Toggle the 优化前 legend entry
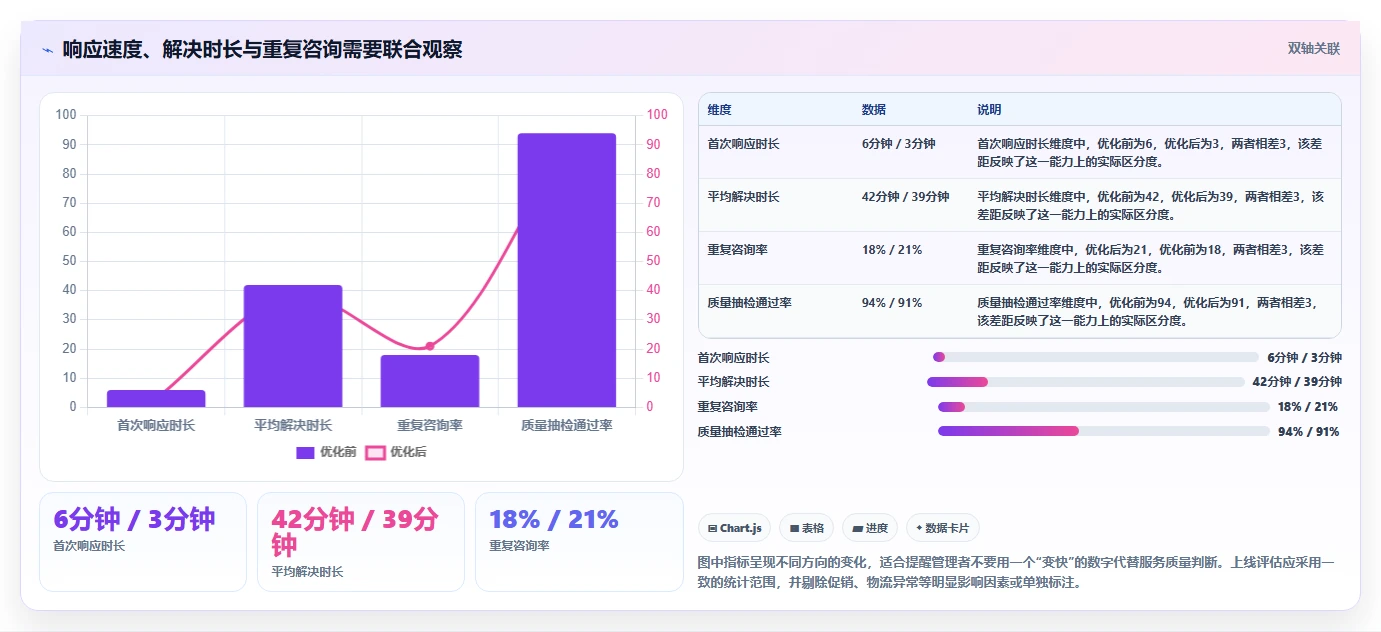 (326, 452)
